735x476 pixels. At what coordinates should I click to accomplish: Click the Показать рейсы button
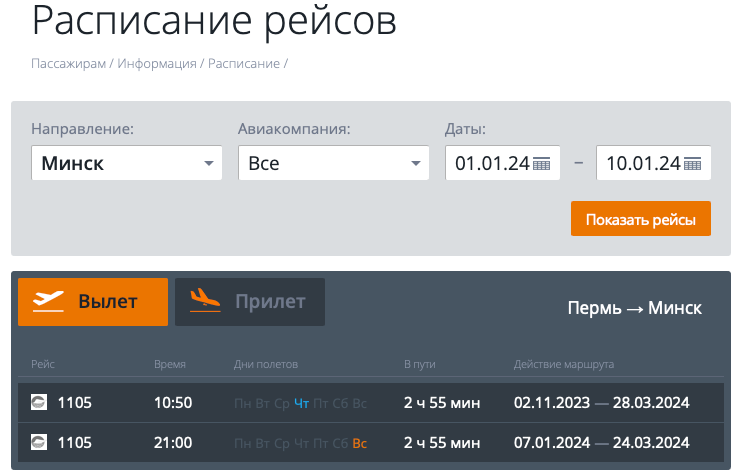(x=641, y=219)
